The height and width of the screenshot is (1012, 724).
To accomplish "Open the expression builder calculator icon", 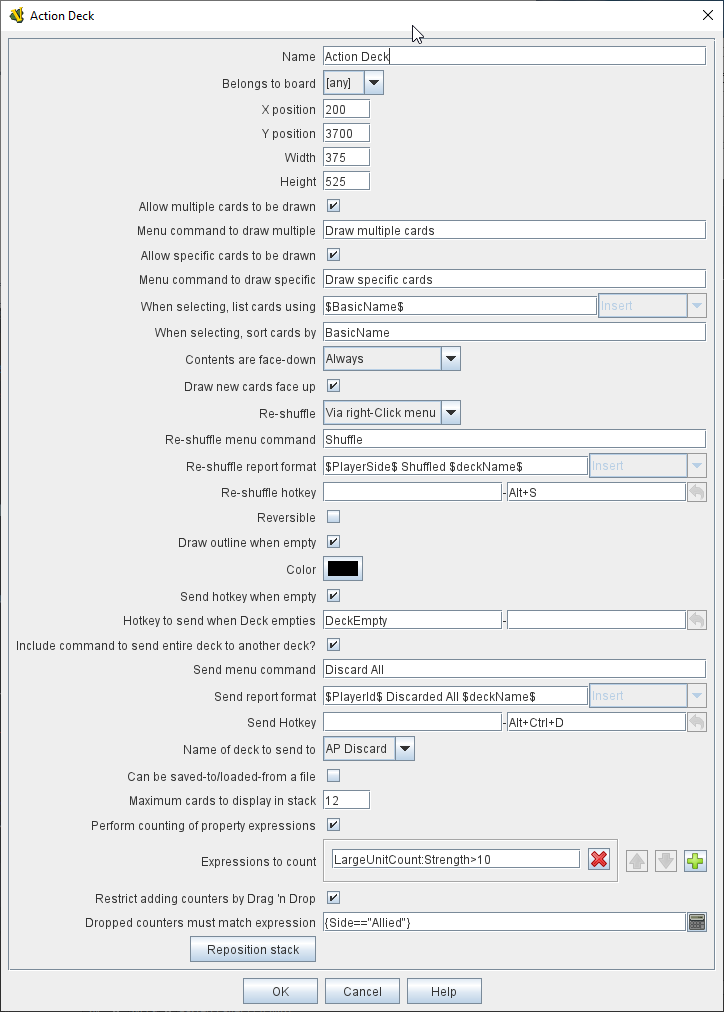I will [697, 922].
